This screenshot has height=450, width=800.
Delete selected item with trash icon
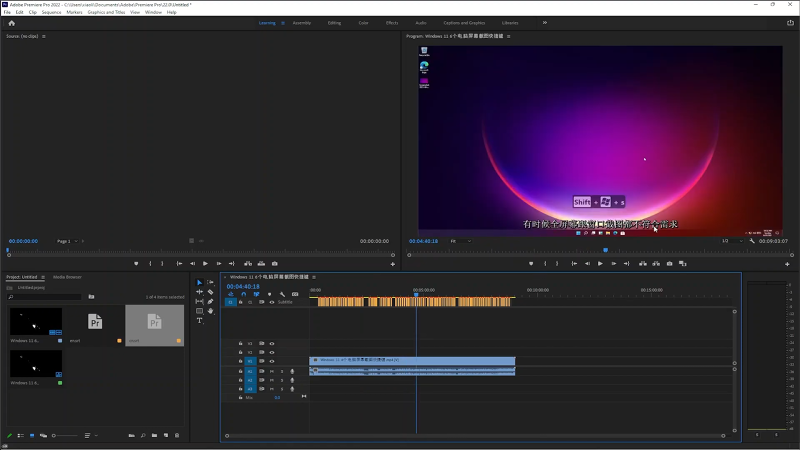point(177,435)
